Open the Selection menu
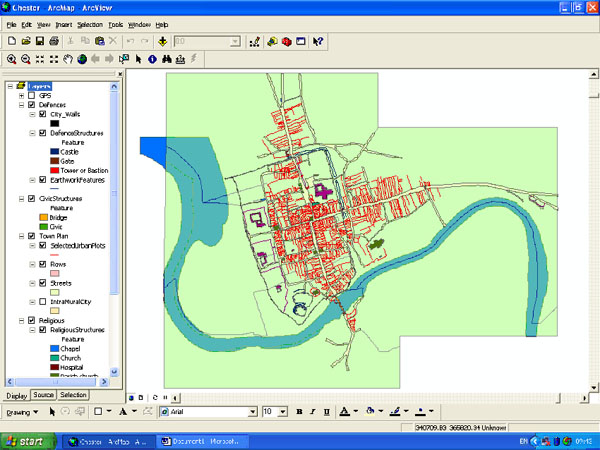Viewport: 600px width, 450px height. (x=89, y=23)
